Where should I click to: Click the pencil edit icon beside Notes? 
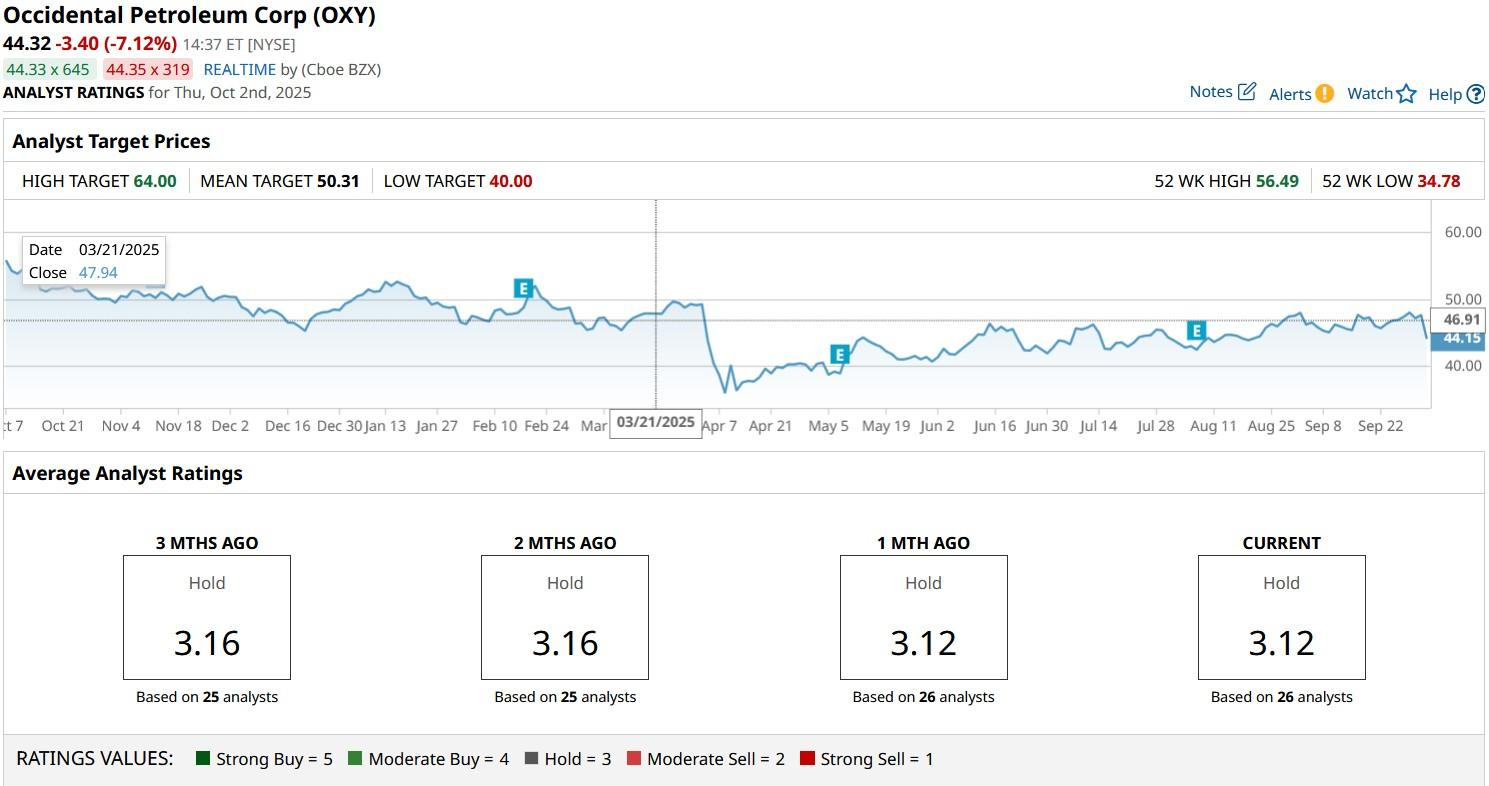point(1247,92)
